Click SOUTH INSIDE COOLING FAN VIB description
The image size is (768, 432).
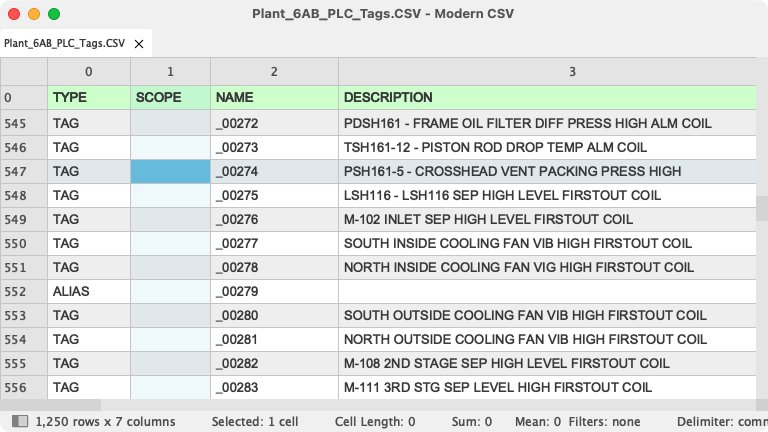point(547,243)
